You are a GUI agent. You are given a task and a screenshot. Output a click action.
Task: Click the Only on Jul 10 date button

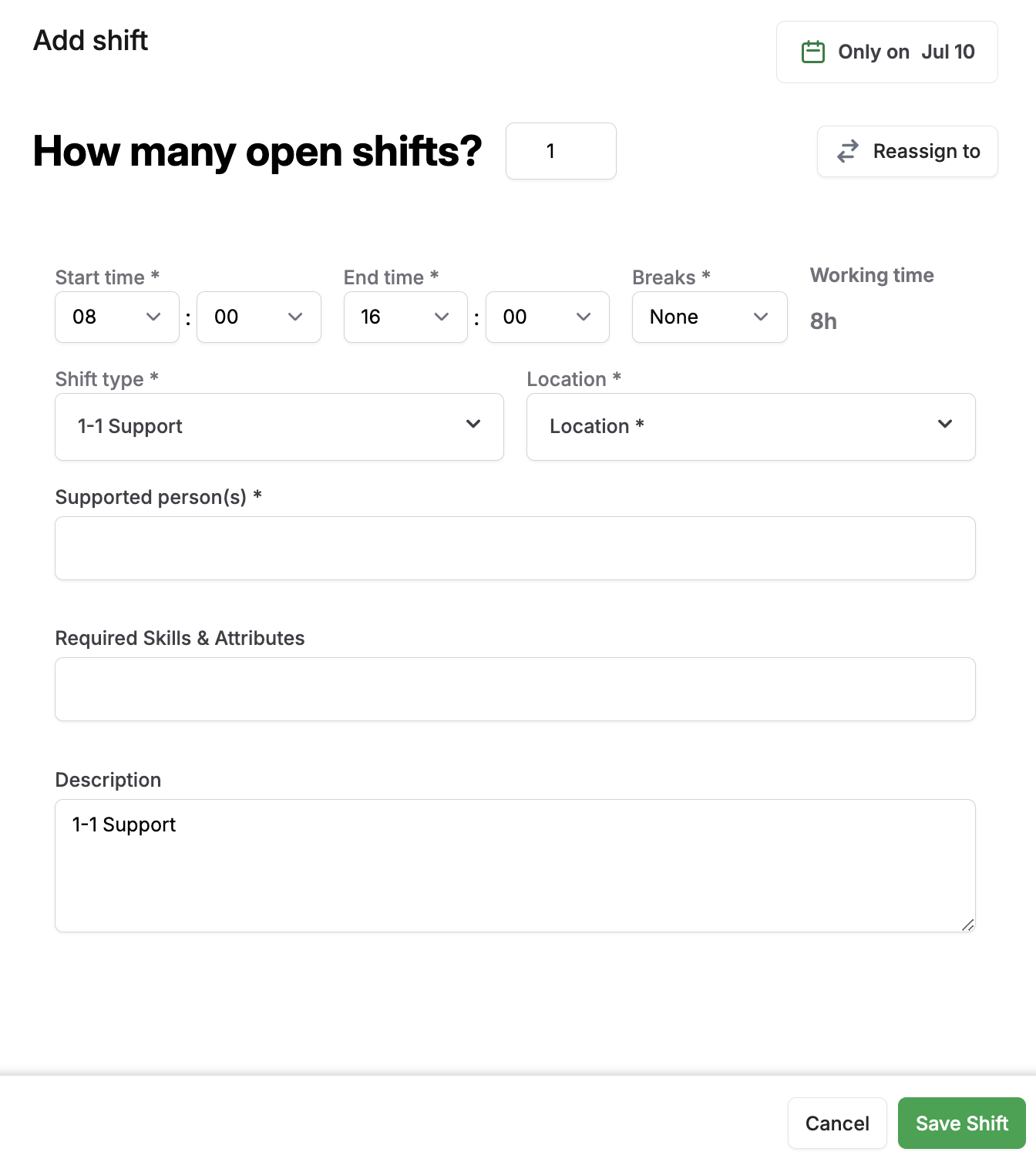click(x=886, y=52)
